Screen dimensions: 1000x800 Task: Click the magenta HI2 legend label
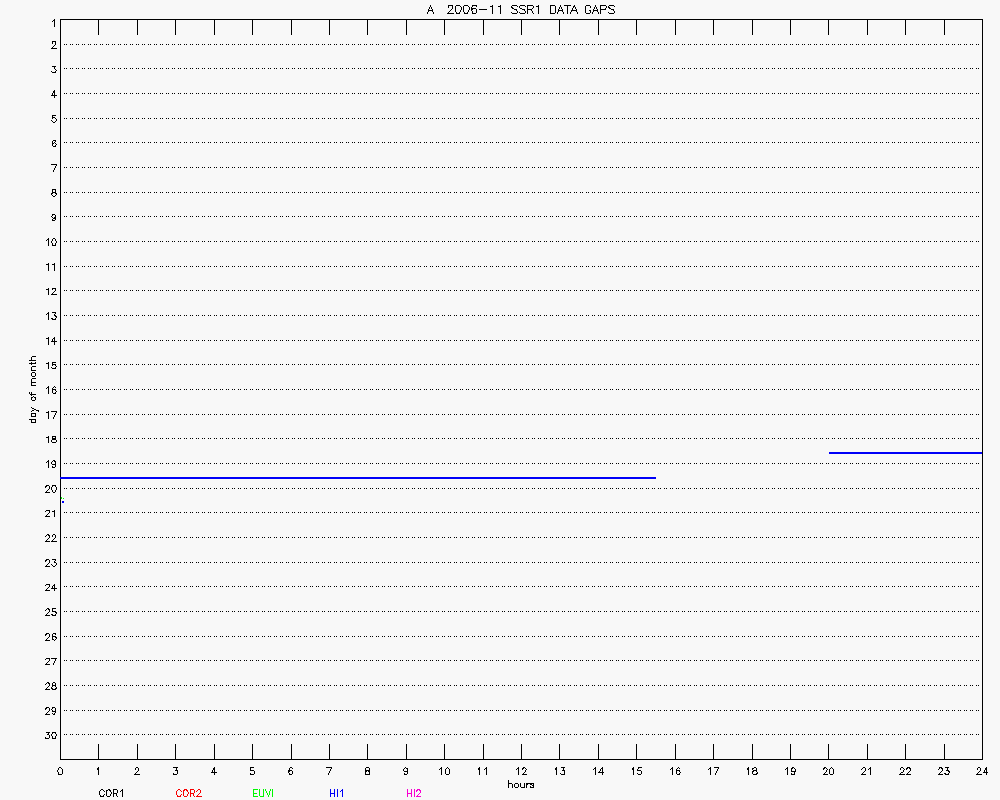414,793
